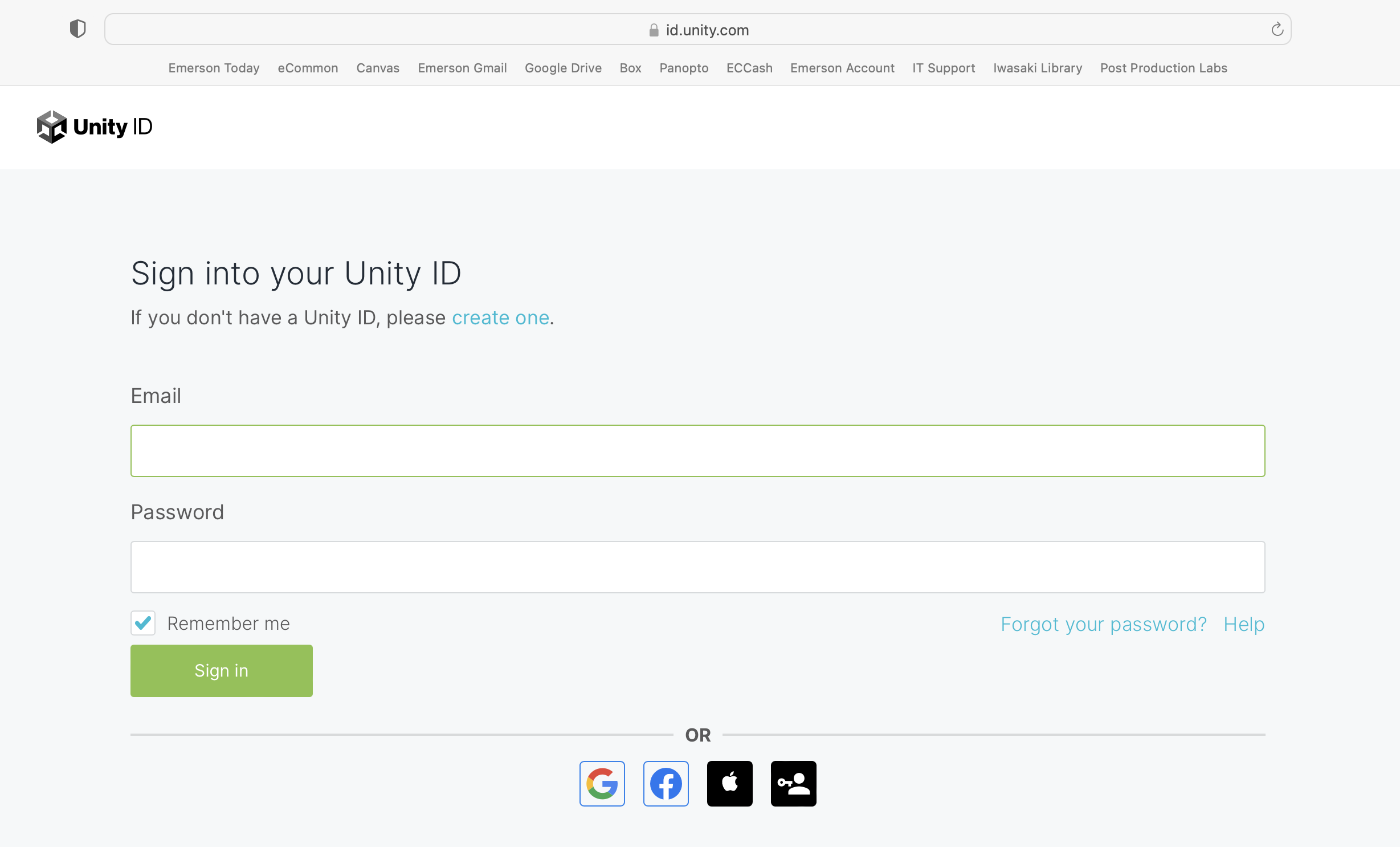Open the Iwasaki Library bookmark
Screen dimensions: 1400x847
pos(1038,68)
